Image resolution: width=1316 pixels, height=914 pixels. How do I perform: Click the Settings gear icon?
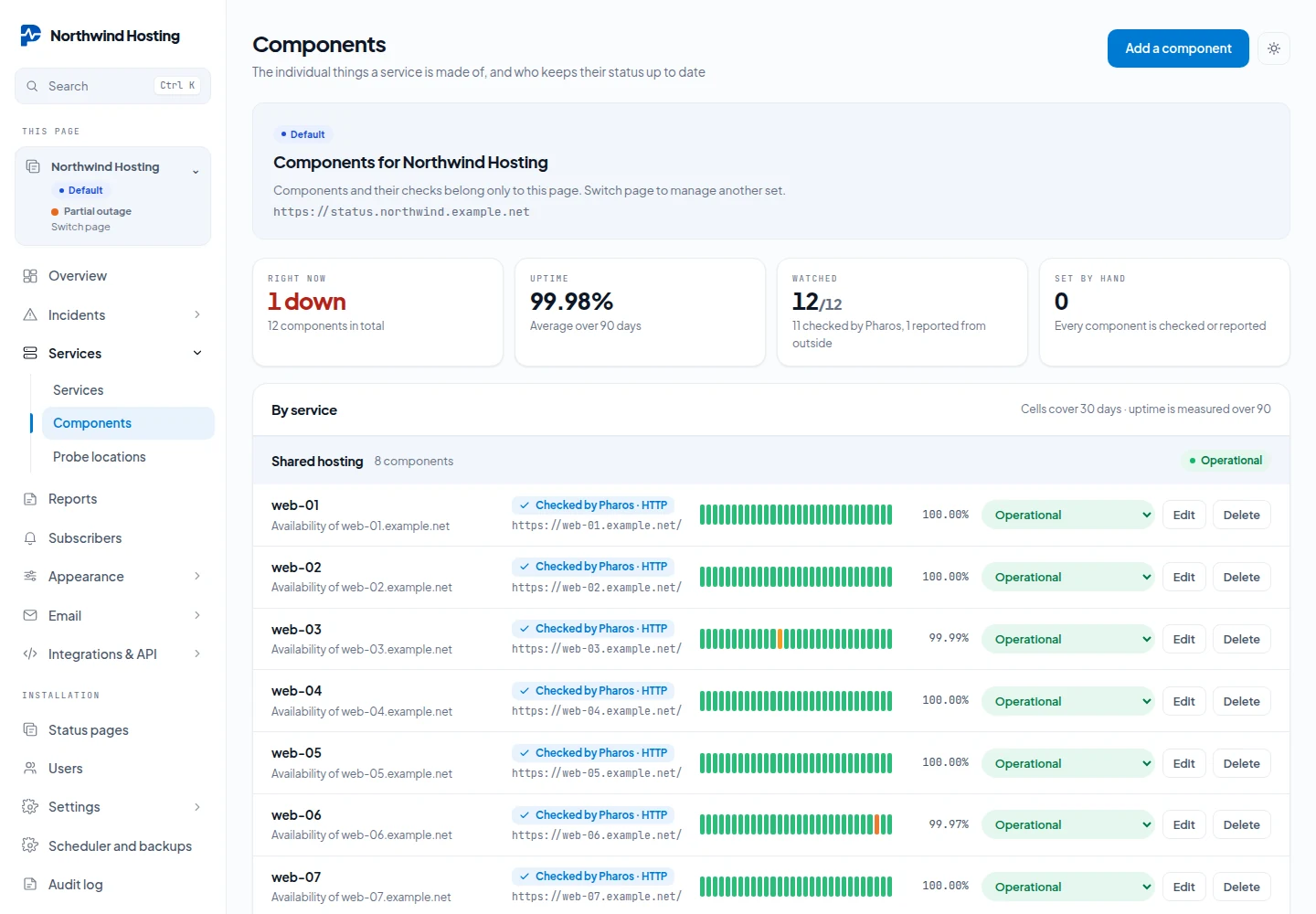click(x=30, y=807)
